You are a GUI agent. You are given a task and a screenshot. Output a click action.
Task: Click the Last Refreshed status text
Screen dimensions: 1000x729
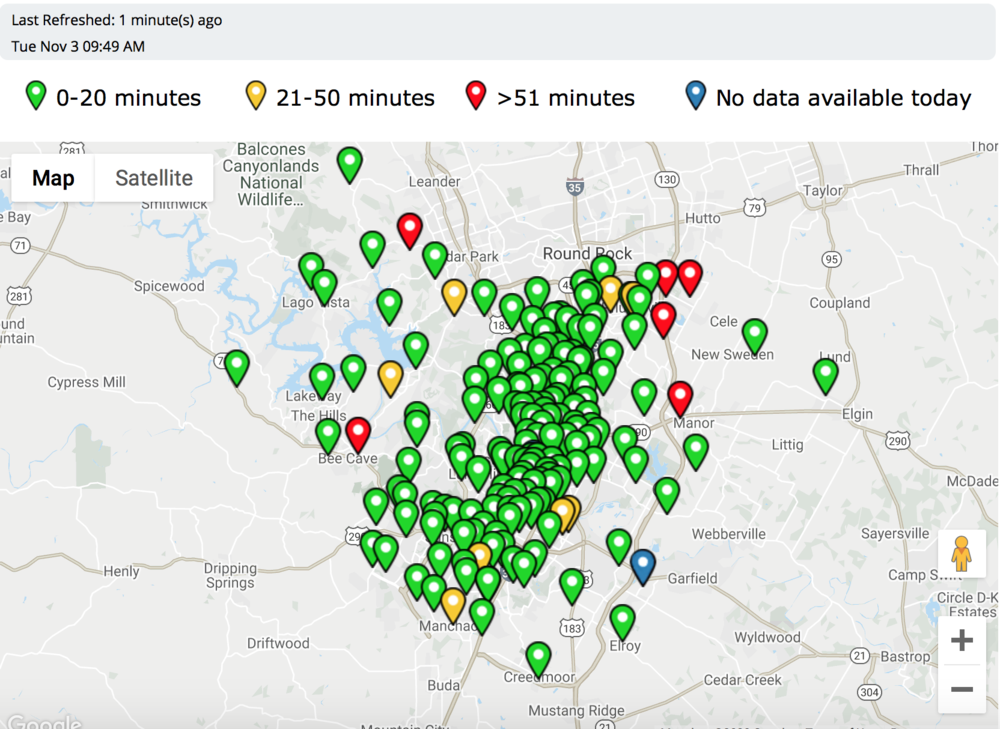(117, 20)
